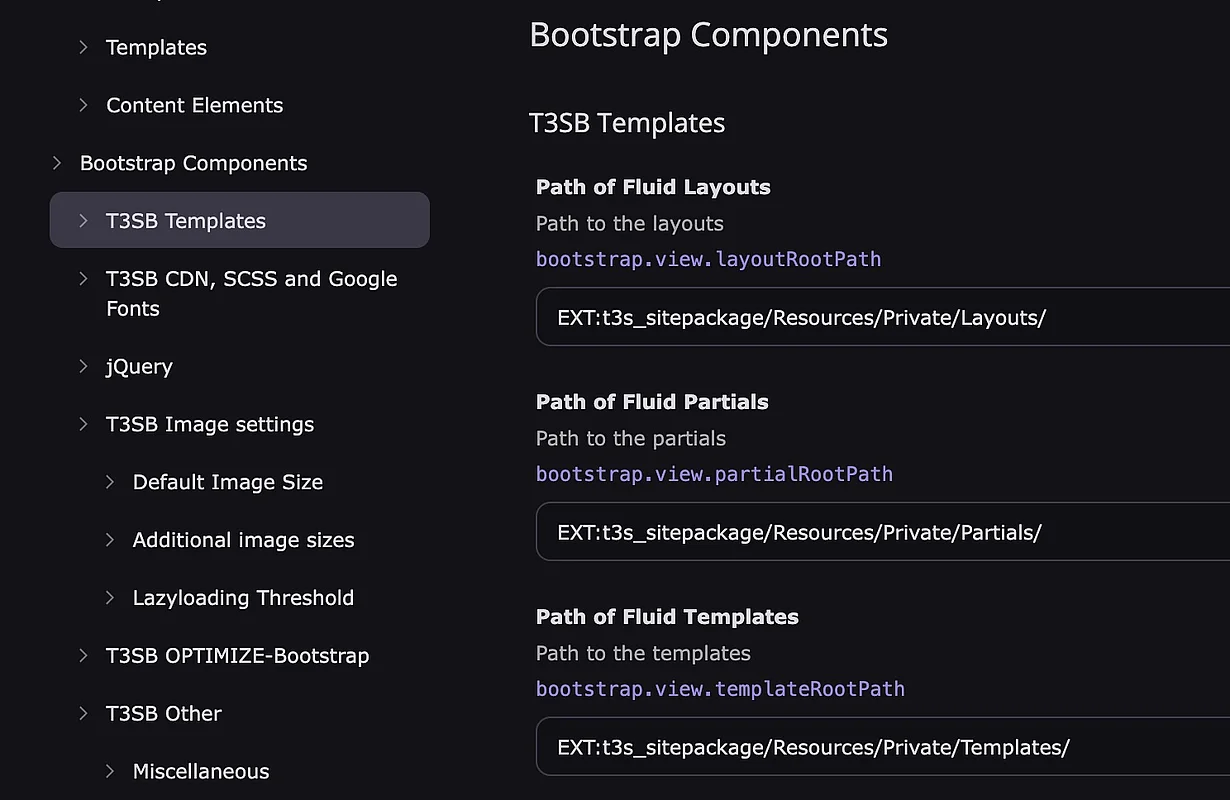
Task: Edit the Fluid Templates path field
Action: pyautogui.click(x=880, y=747)
